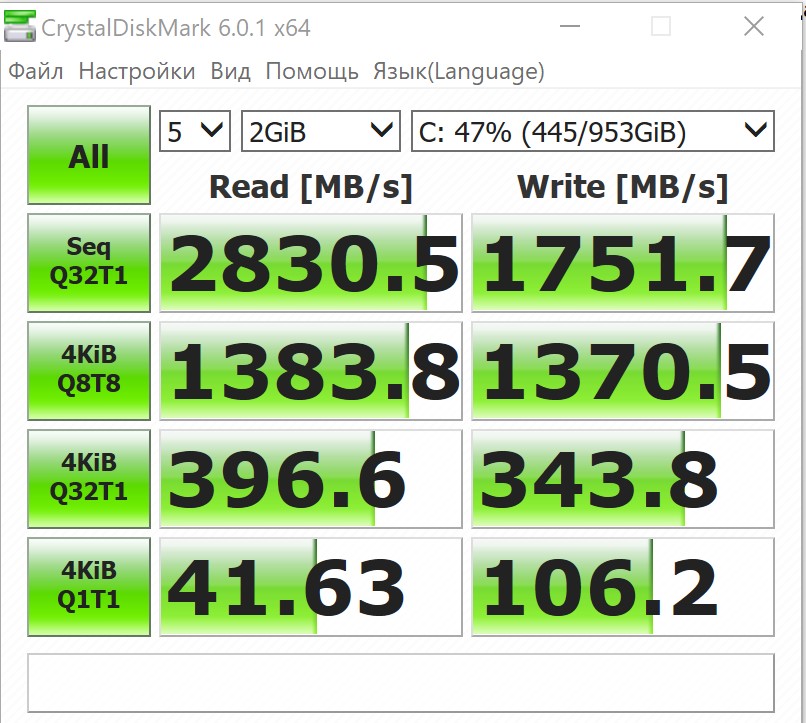
Task: Open the Язык(Language) menu
Action: point(459,71)
